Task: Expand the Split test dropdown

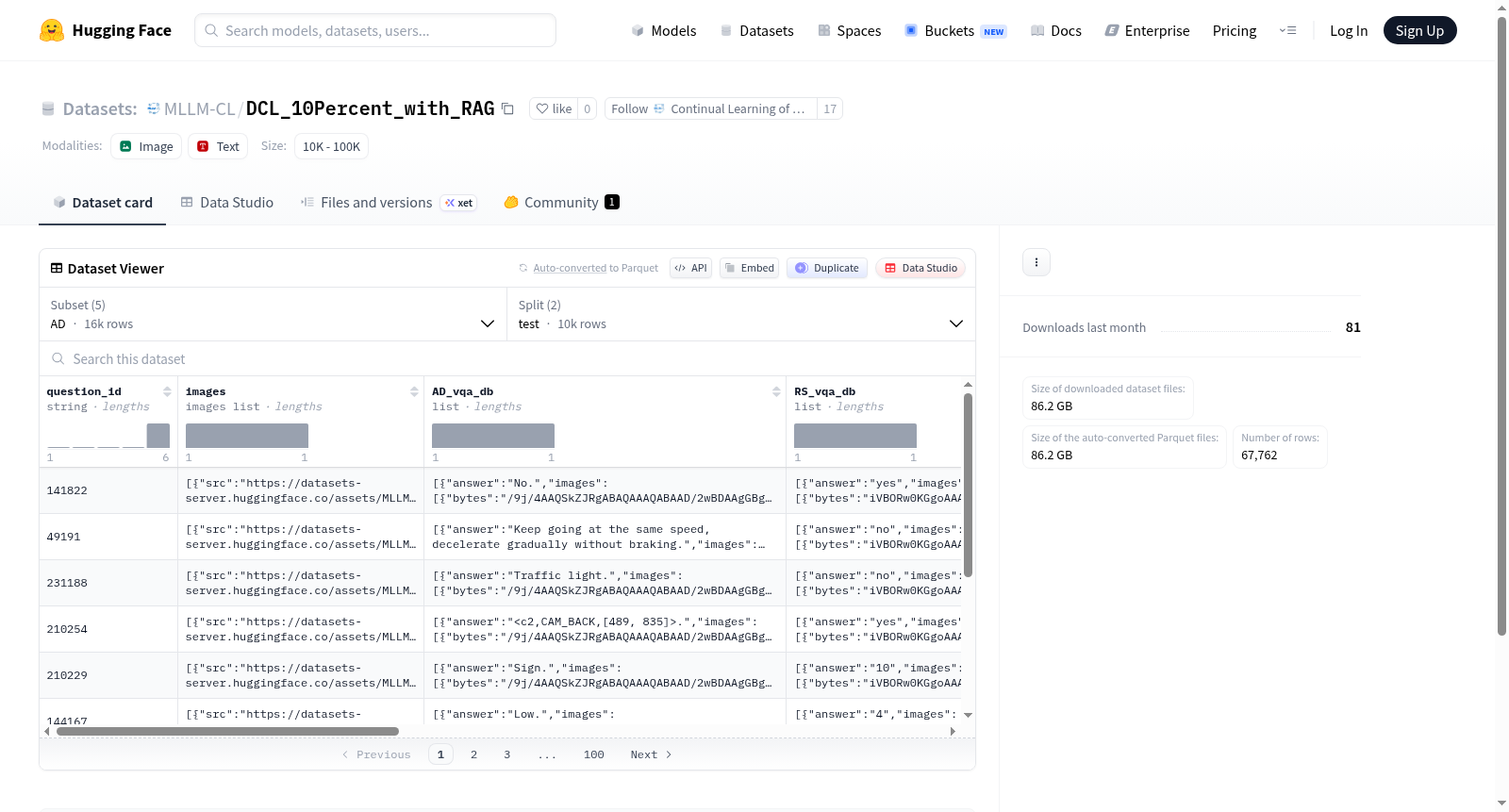Action: pos(741,314)
